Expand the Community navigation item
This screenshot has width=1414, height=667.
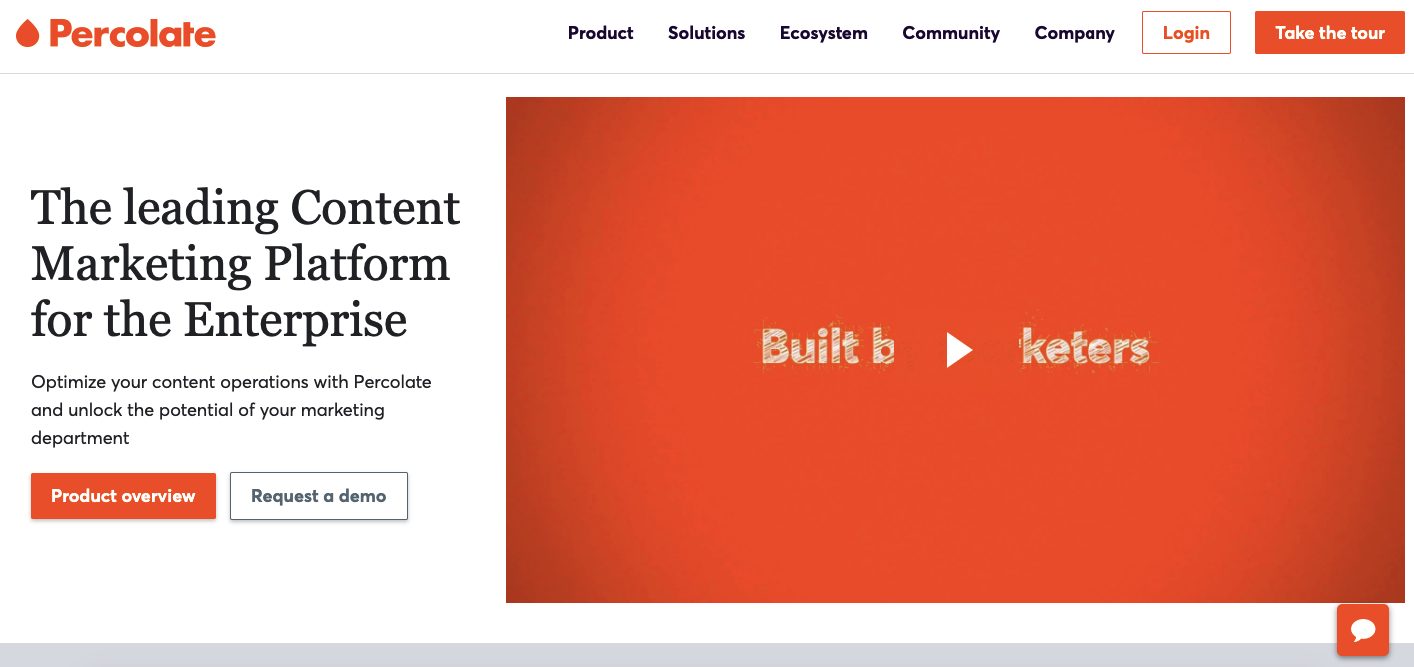point(951,33)
